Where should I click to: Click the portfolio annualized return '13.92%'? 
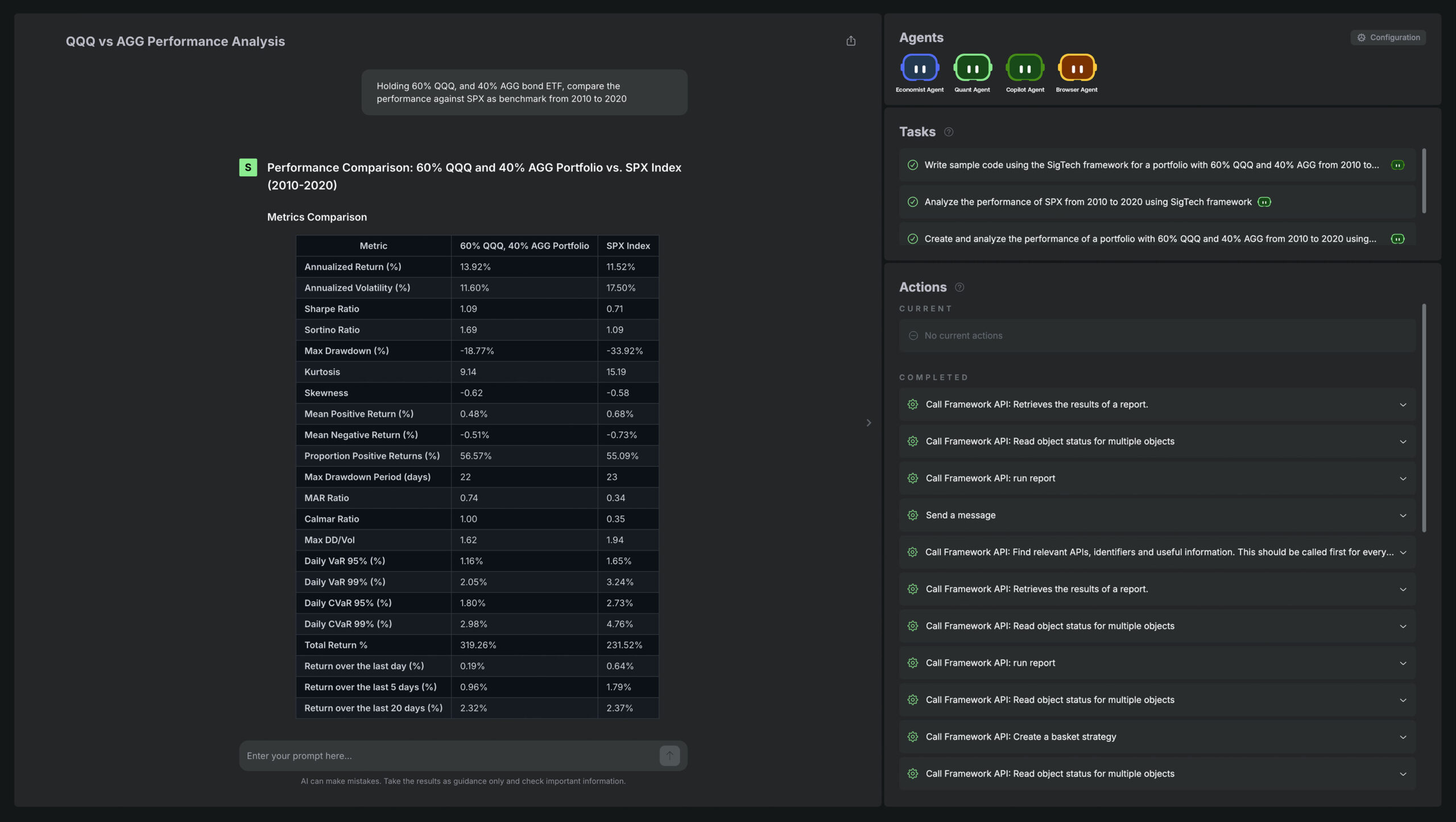point(475,267)
